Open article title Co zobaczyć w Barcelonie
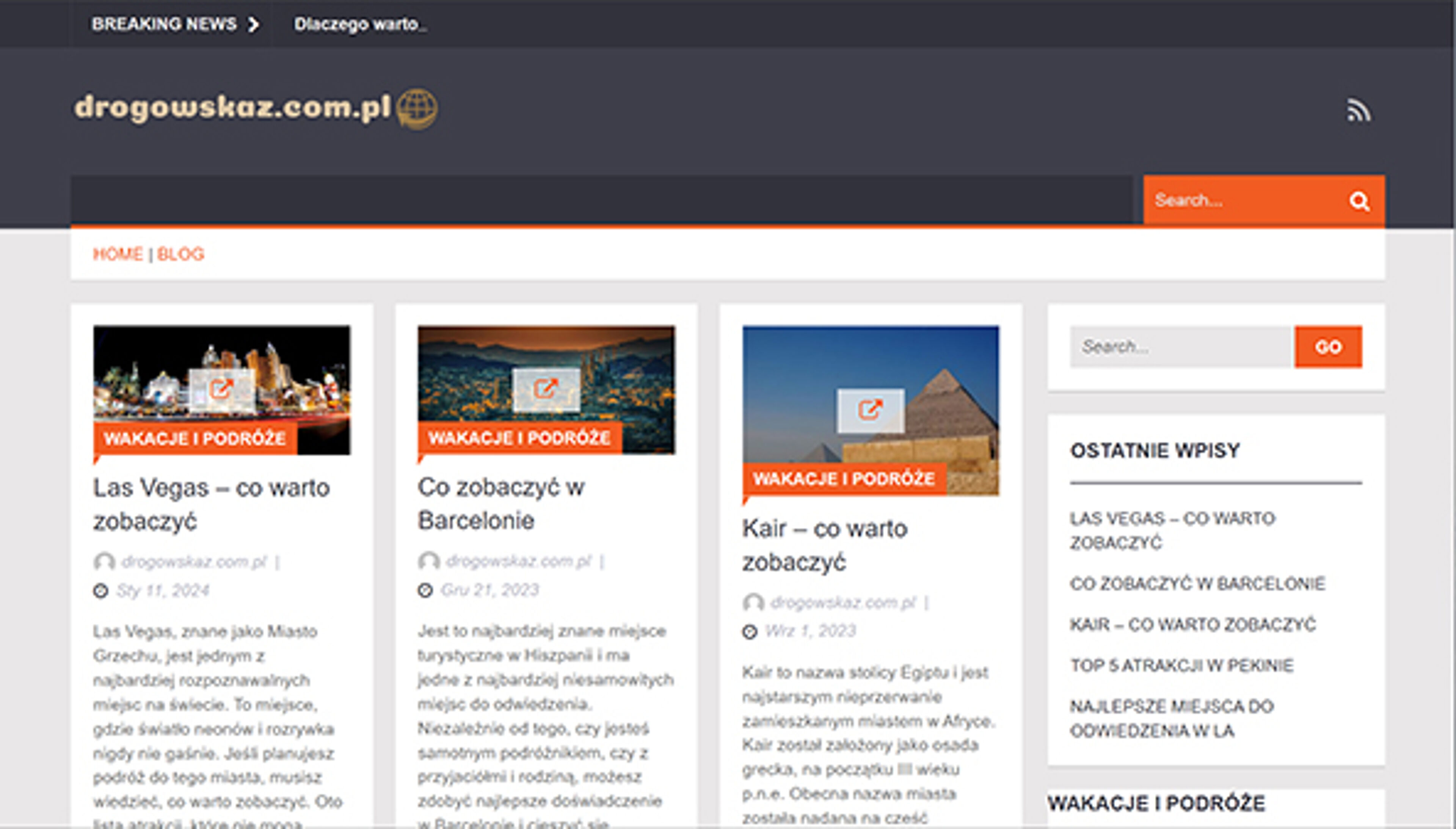Image resolution: width=1456 pixels, height=829 pixels. coord(501,503)
